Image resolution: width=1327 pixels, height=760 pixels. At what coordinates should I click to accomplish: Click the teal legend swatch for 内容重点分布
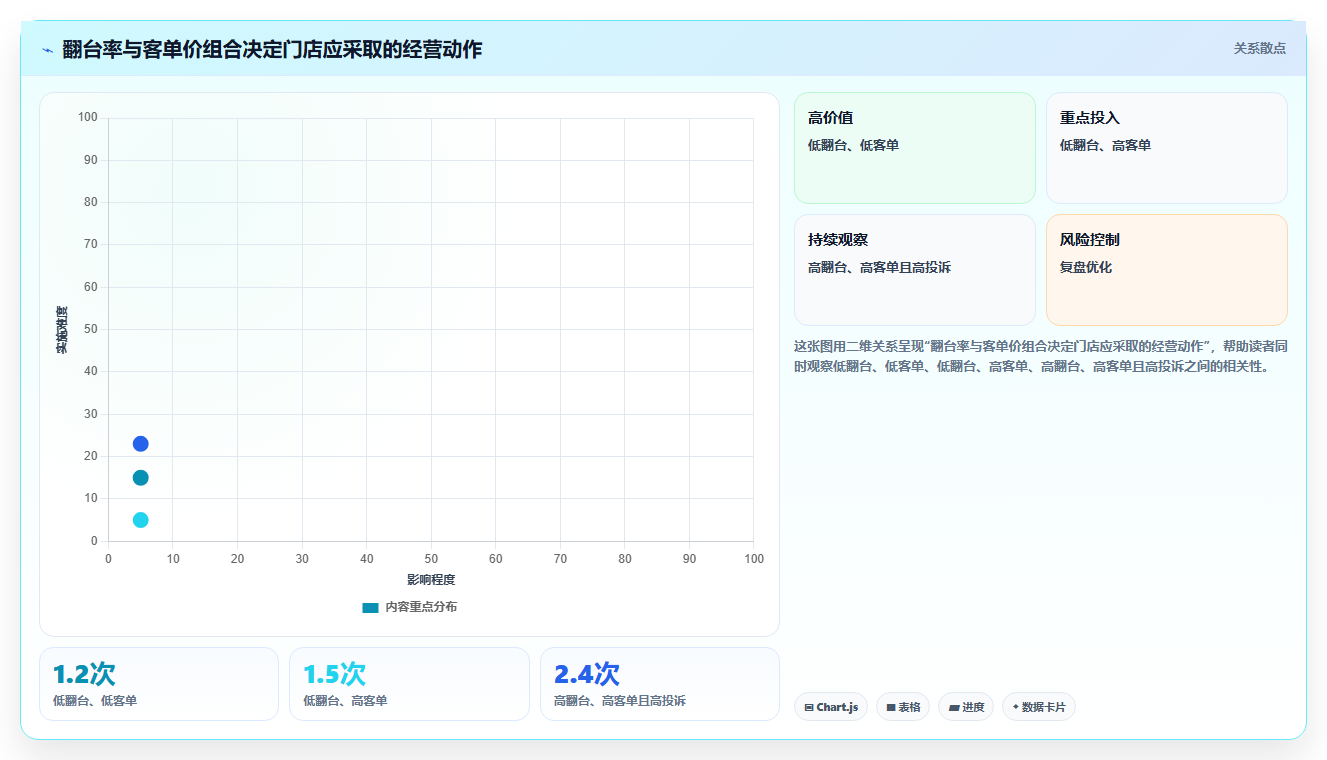coord(370,607)
